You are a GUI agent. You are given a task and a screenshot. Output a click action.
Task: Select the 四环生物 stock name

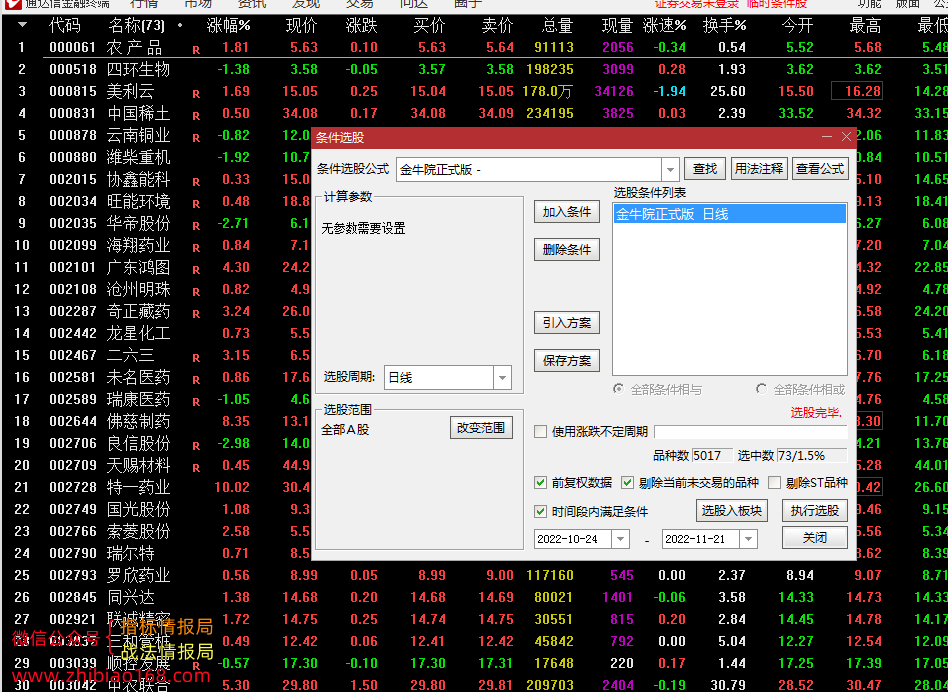138,70
